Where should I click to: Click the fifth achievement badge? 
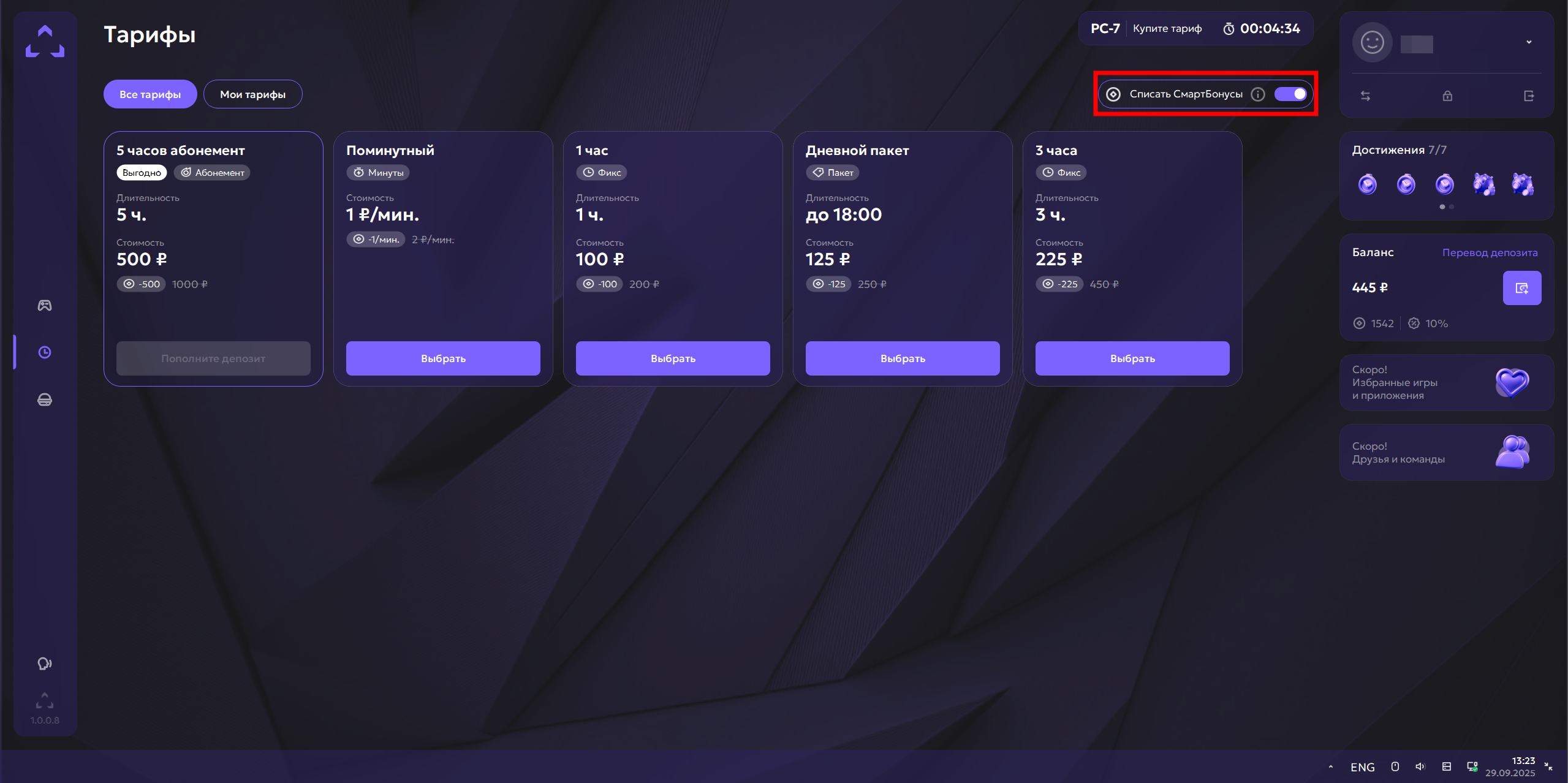pyautogui.click(x=1523, y=184)
